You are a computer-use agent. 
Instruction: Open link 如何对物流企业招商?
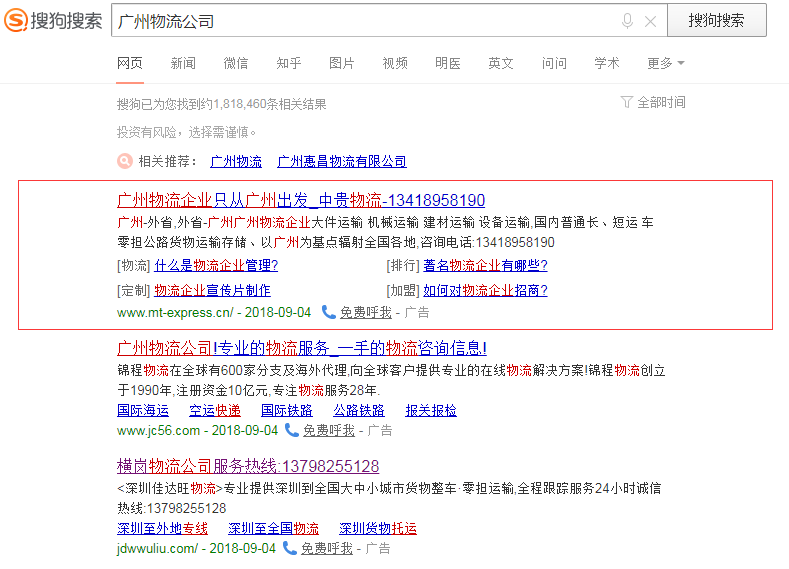[485, 290]
